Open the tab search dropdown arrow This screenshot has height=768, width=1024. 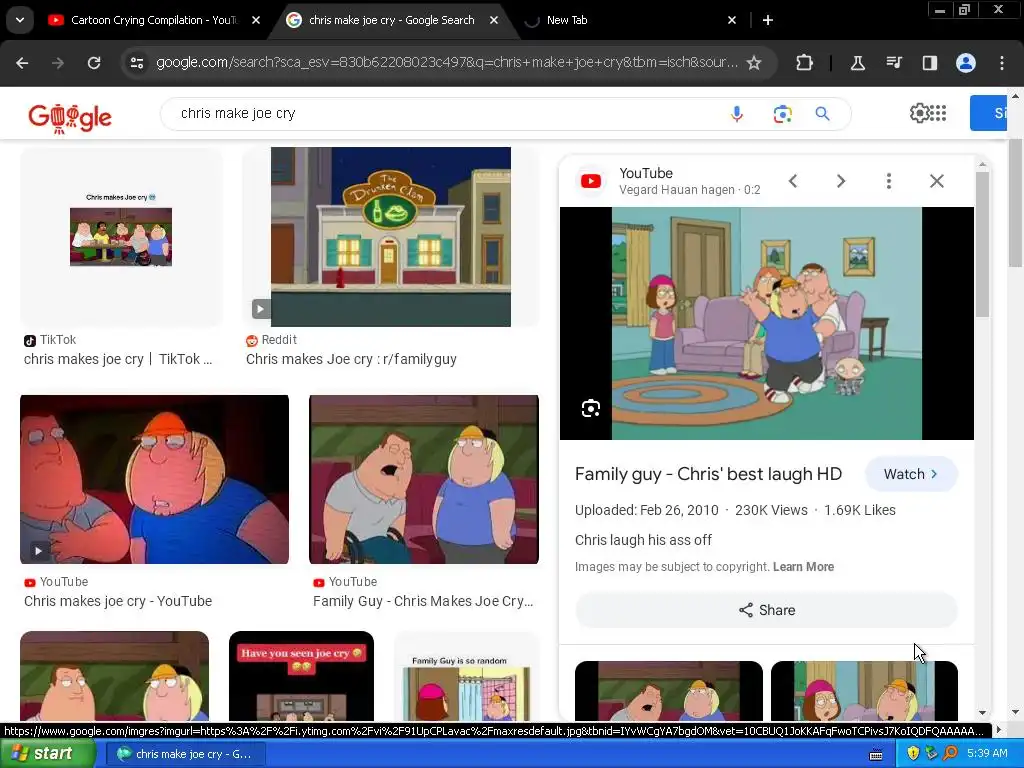(20, 20)
